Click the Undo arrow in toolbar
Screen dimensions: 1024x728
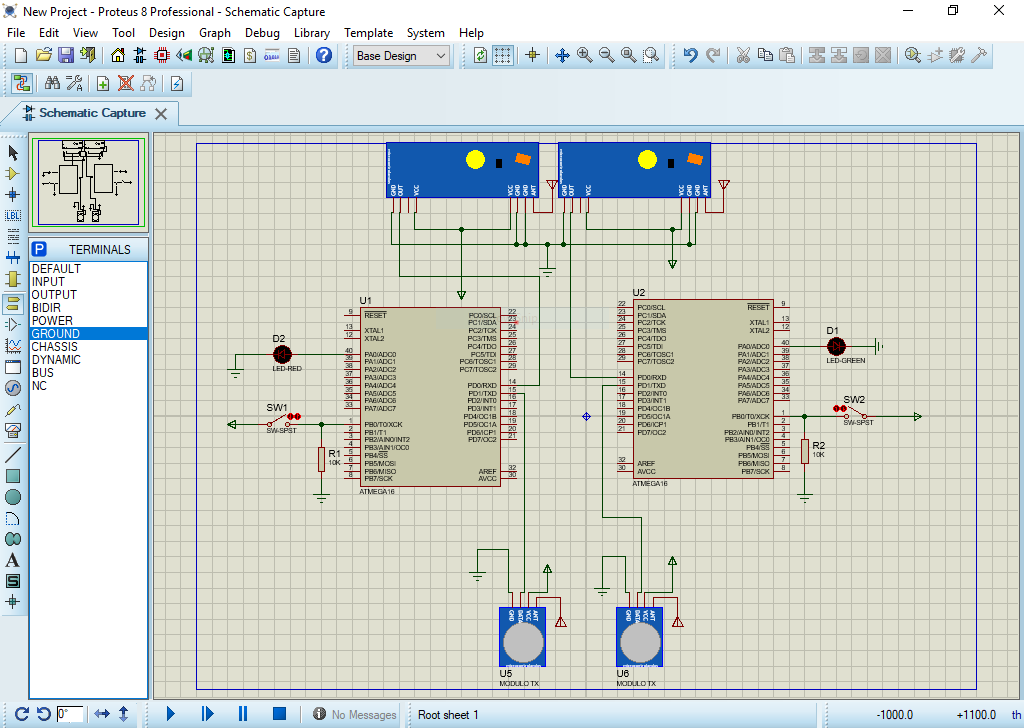pyautogui.click(x=690, y=56)
